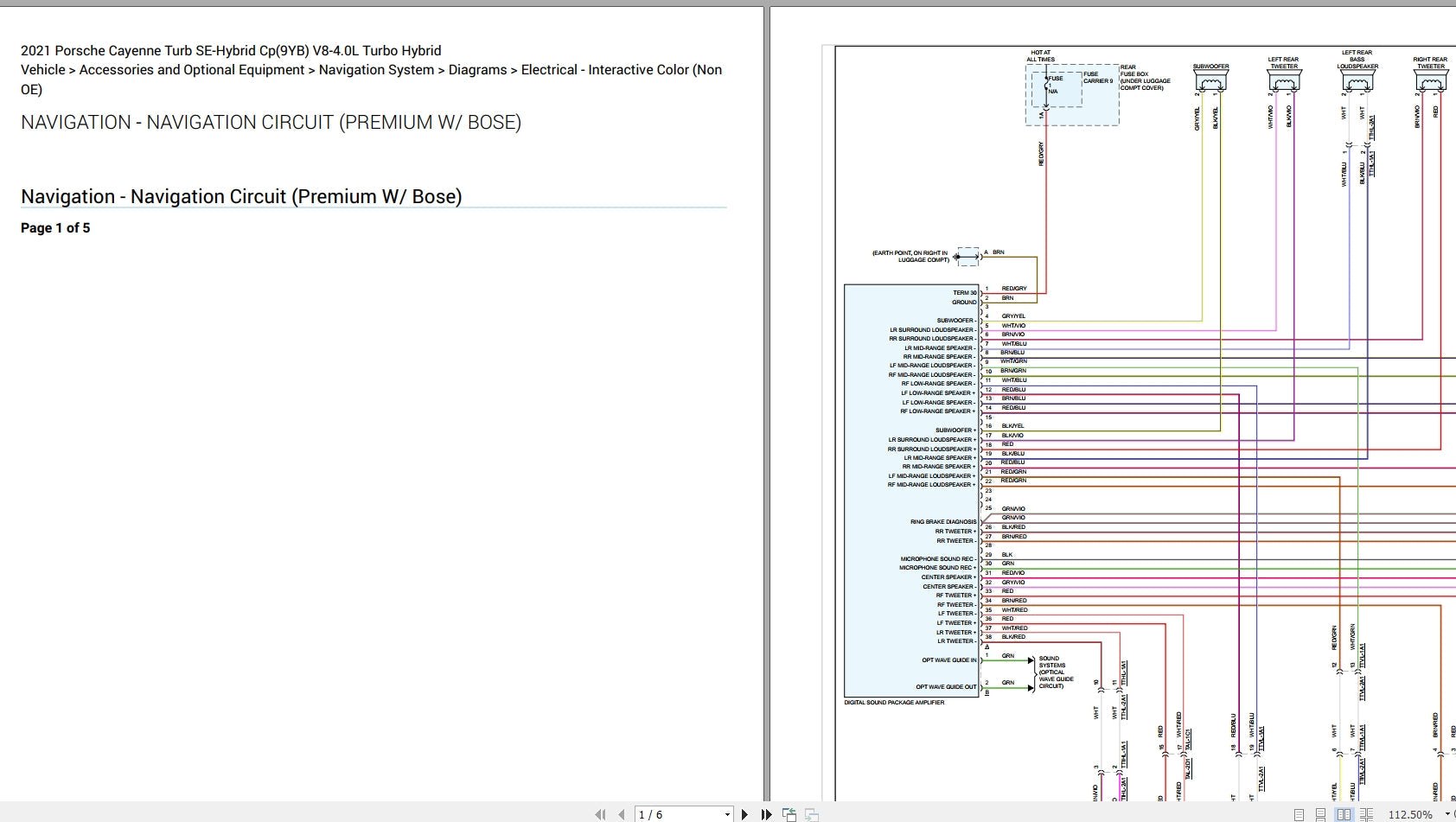Advance to the next page
1456x822 pixels.
pos(744,814)
